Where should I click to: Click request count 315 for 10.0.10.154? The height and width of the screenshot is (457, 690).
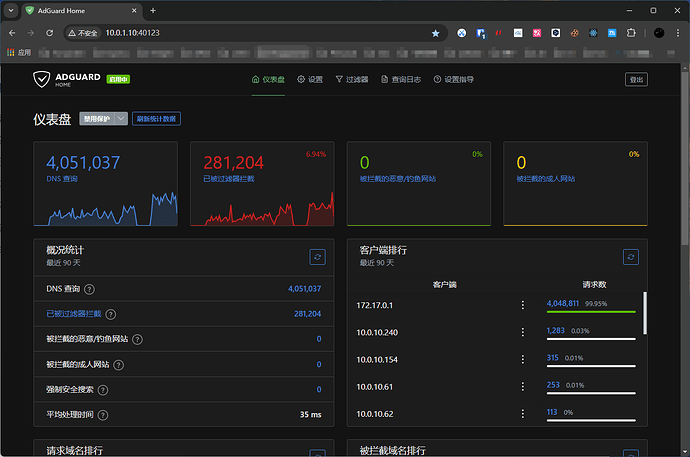553,358
